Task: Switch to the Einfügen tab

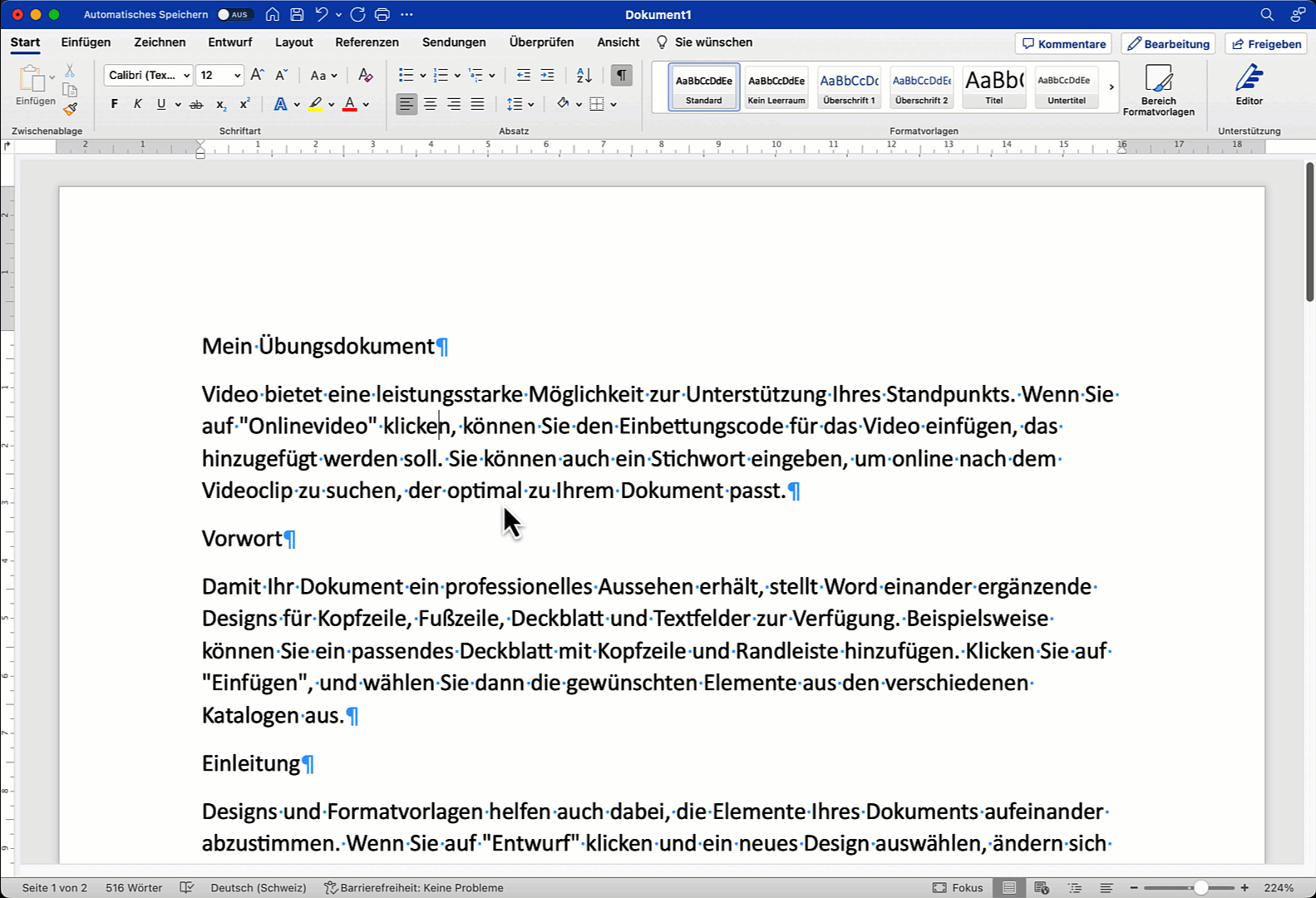Action: (86, 42)
